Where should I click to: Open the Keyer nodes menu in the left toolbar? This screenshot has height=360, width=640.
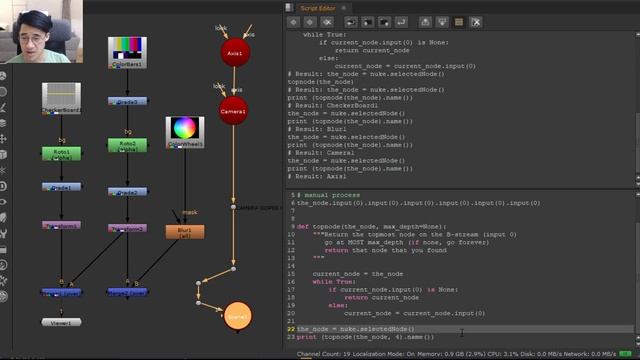3,107
